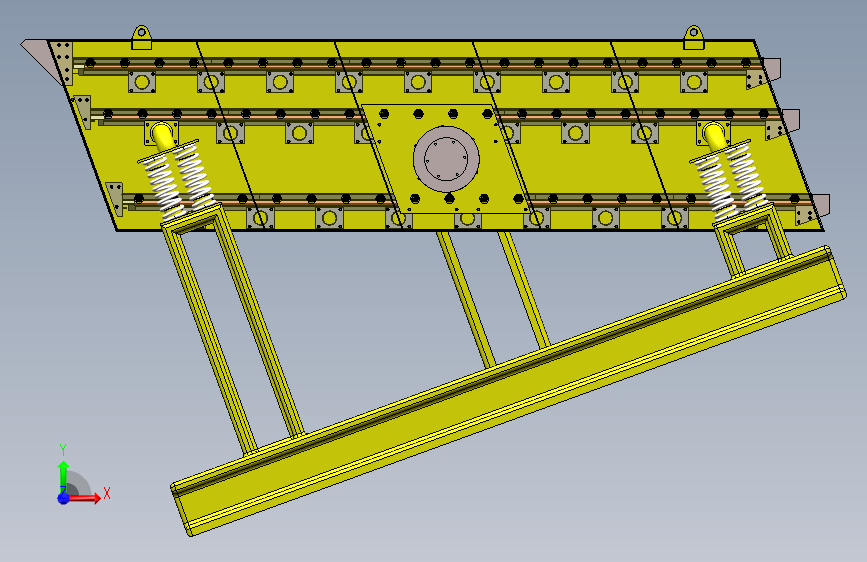This screenshot has width=867, height=562.
Task: Select the central gray circular flange
Action: click(x=446, y=159)
